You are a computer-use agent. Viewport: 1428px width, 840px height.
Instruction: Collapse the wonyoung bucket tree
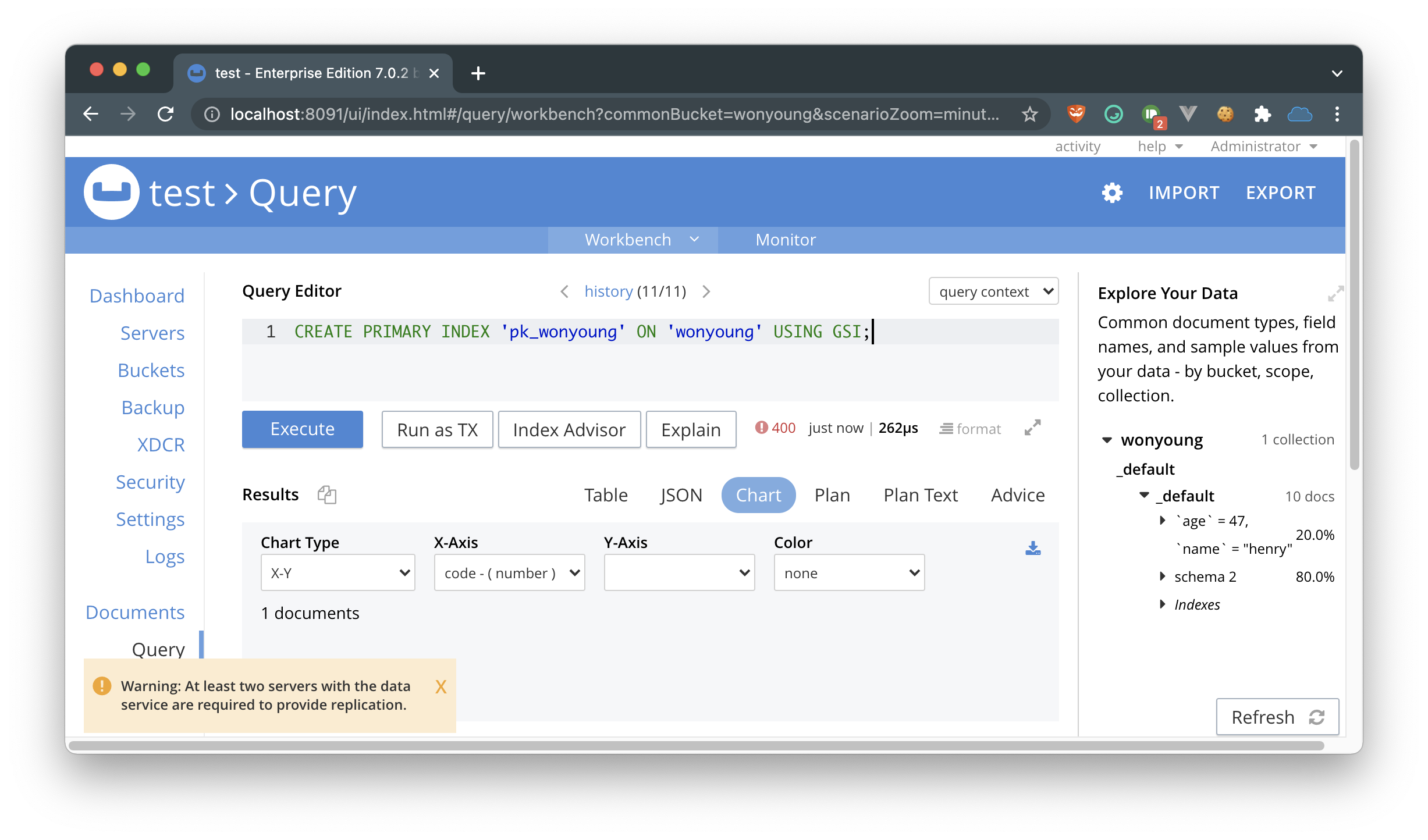pos(1107,440)
